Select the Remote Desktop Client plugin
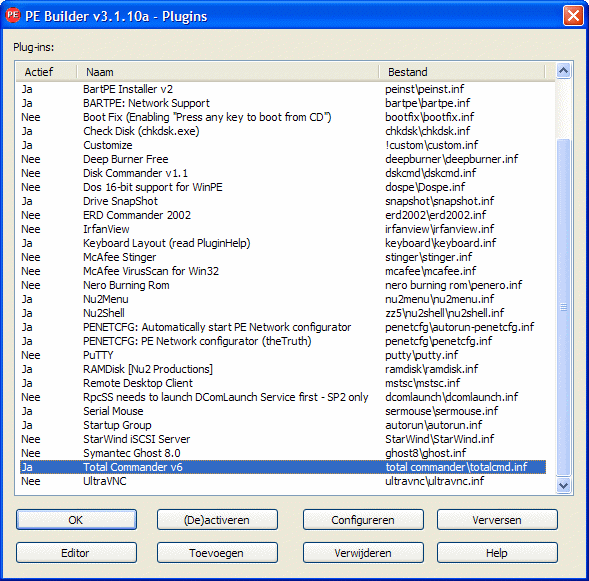Screen dimensions: 589x581 (x=283, y=383)
